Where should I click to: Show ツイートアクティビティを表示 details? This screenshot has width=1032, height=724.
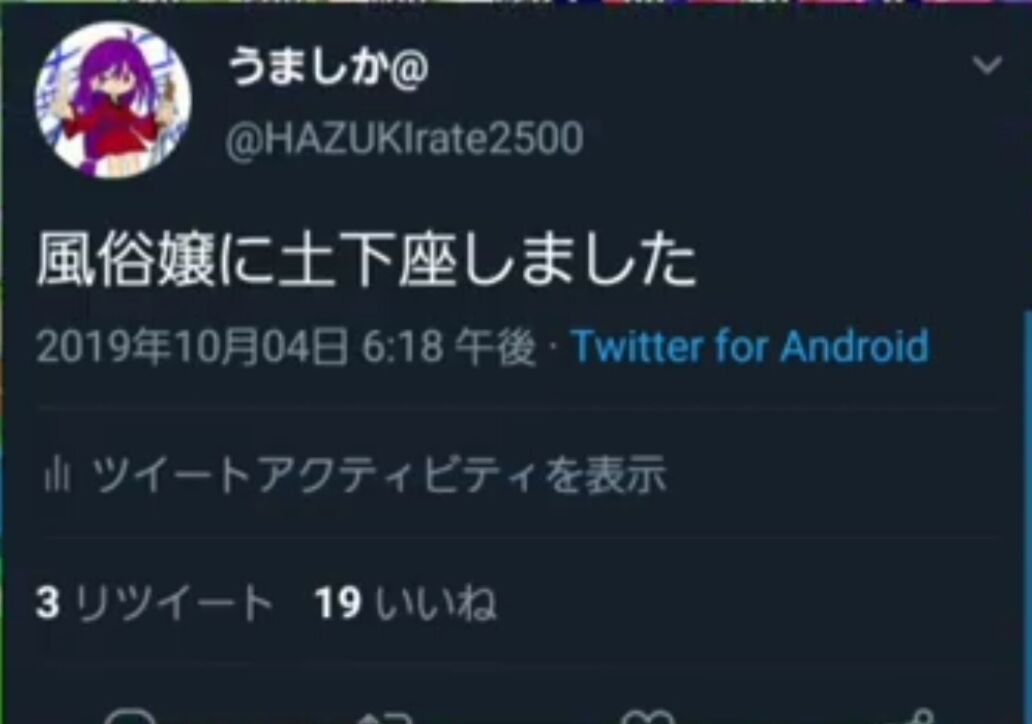379,475
